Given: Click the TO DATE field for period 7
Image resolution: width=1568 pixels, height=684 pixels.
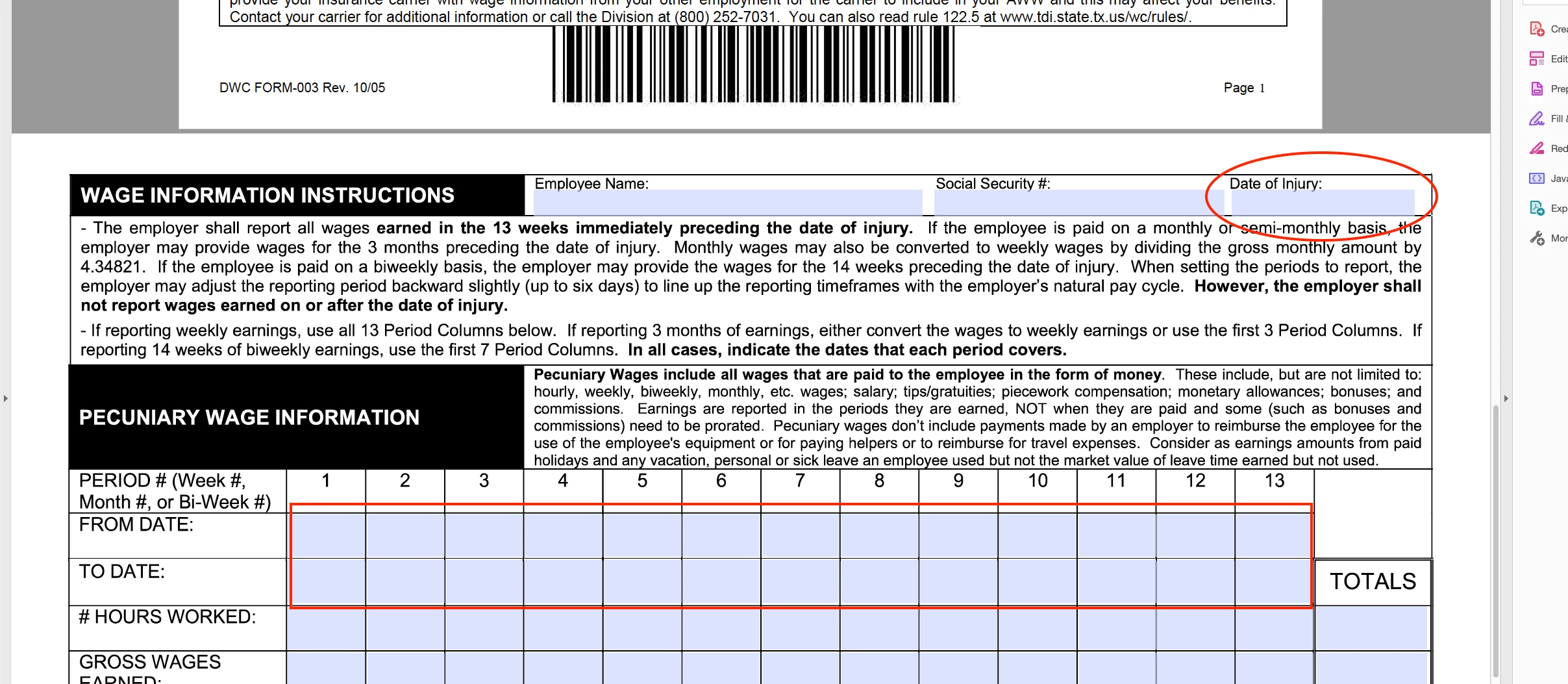Looking at the screenshot, I should pos(801,582).
